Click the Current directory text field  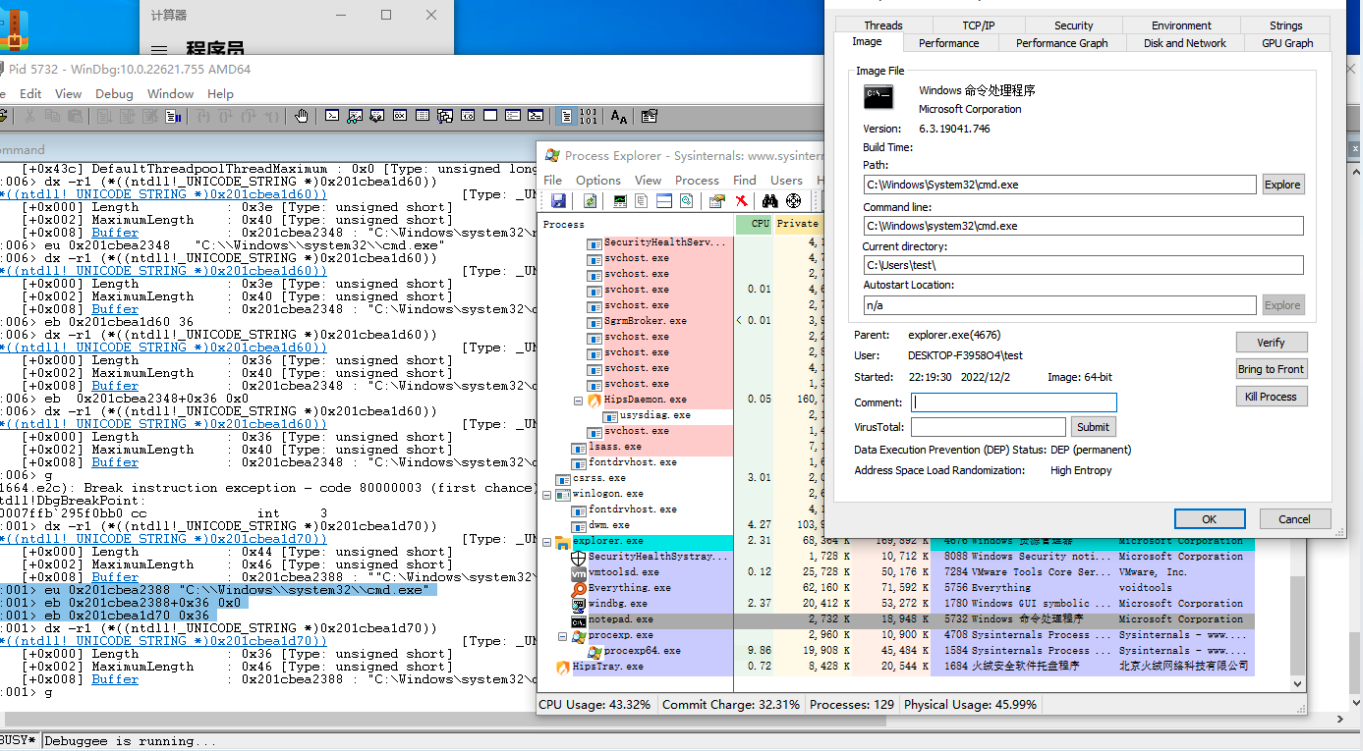1083,265
